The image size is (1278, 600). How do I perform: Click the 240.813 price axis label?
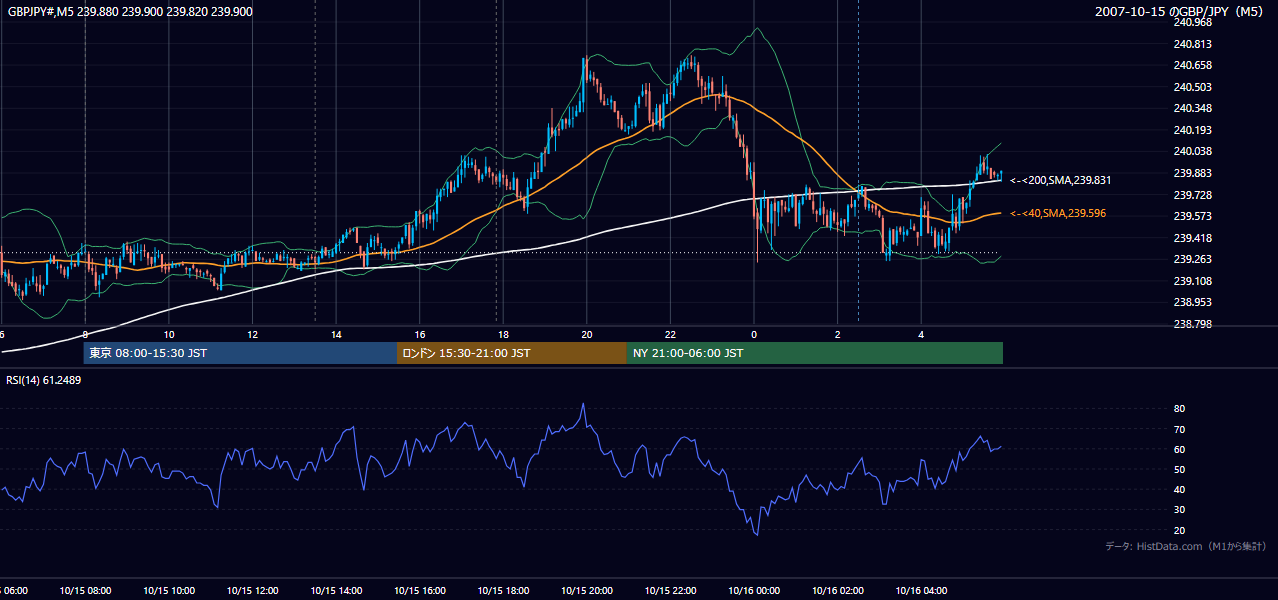(1193, 44)
